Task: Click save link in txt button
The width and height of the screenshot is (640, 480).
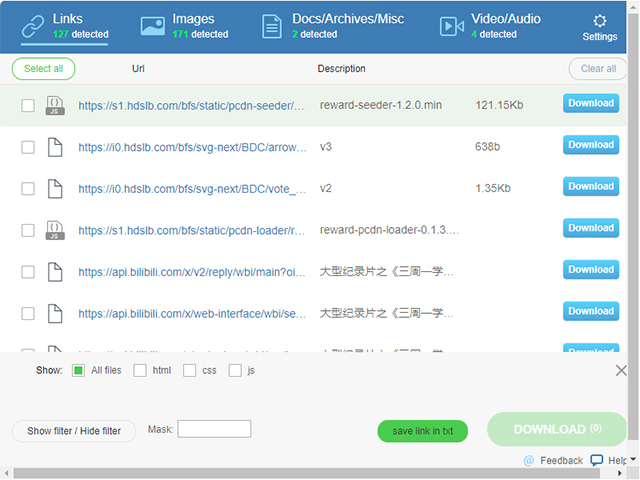Action: coord(422,431)
